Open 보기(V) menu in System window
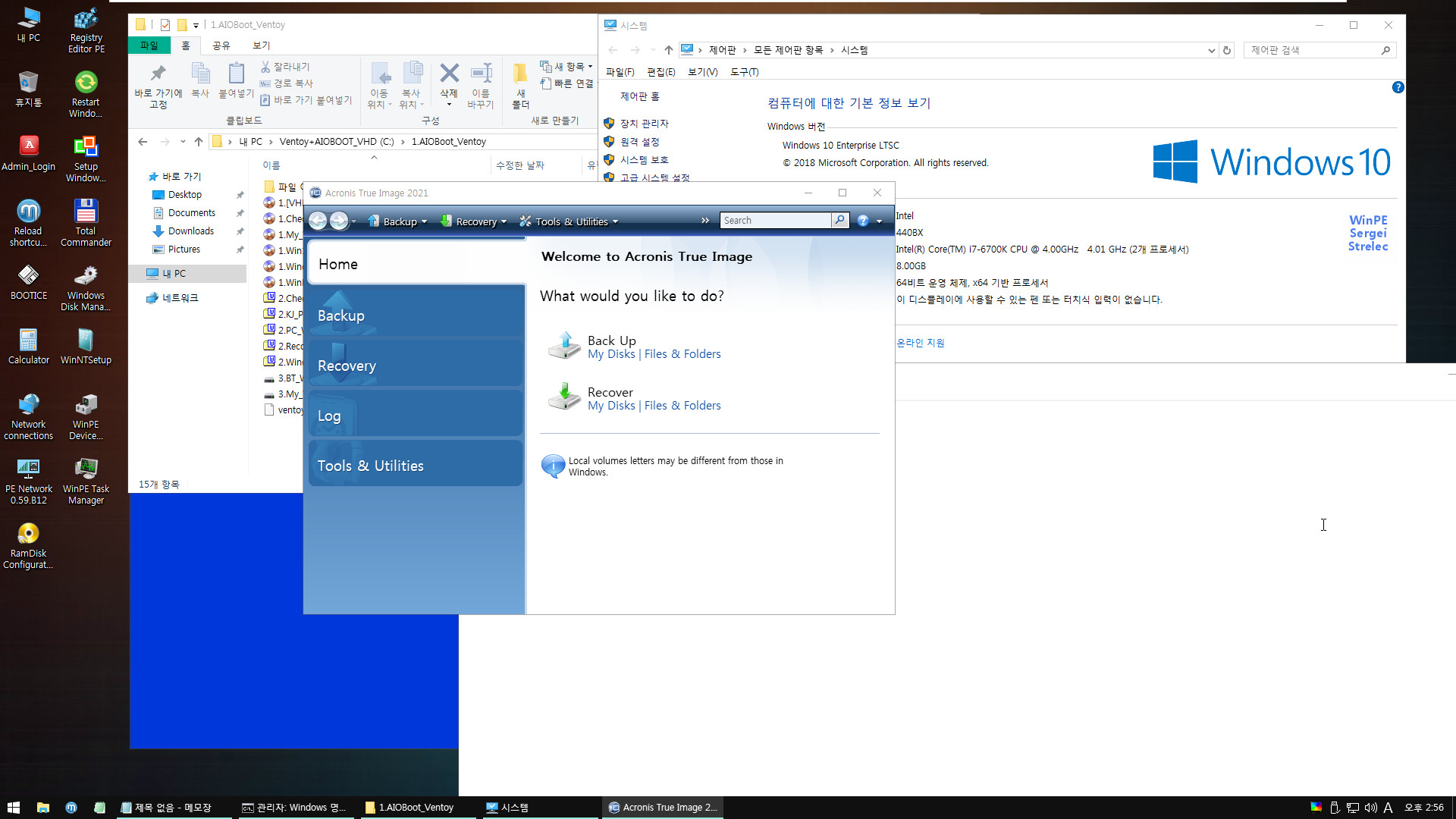Viewport: 1456px width, 819px height. 702,72
